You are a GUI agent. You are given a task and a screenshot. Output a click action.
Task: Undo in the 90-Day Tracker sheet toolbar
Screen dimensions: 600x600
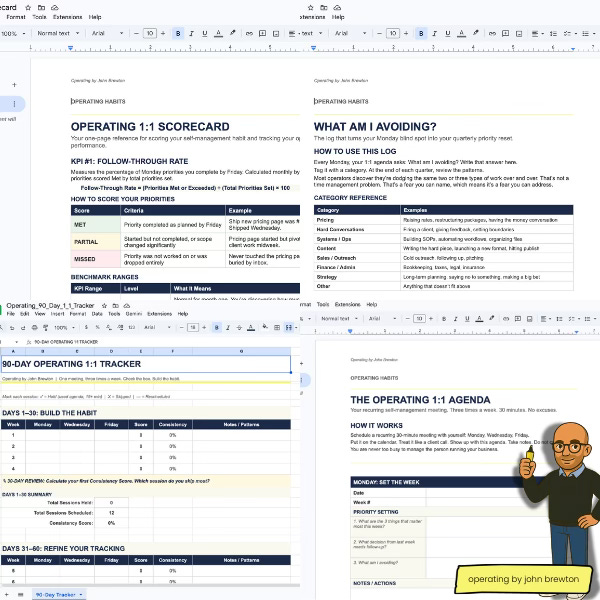pyautogui.click(x=12, y=328)
